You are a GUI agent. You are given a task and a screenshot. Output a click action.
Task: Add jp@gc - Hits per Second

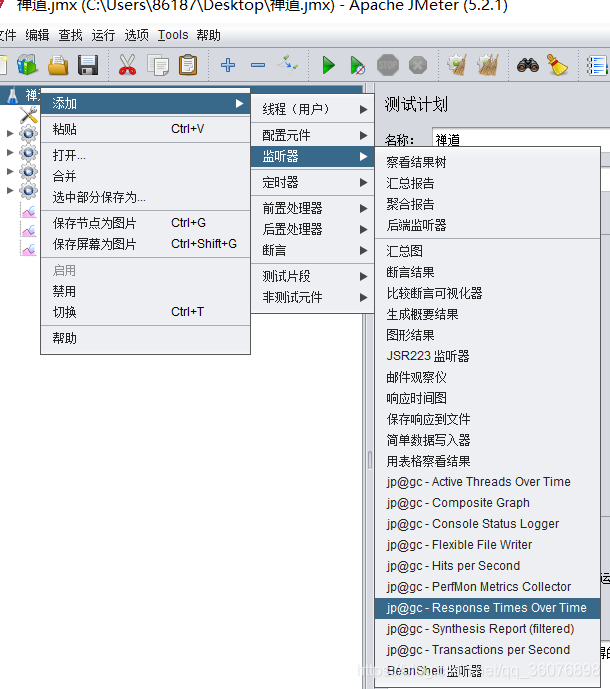coord(487,566)
